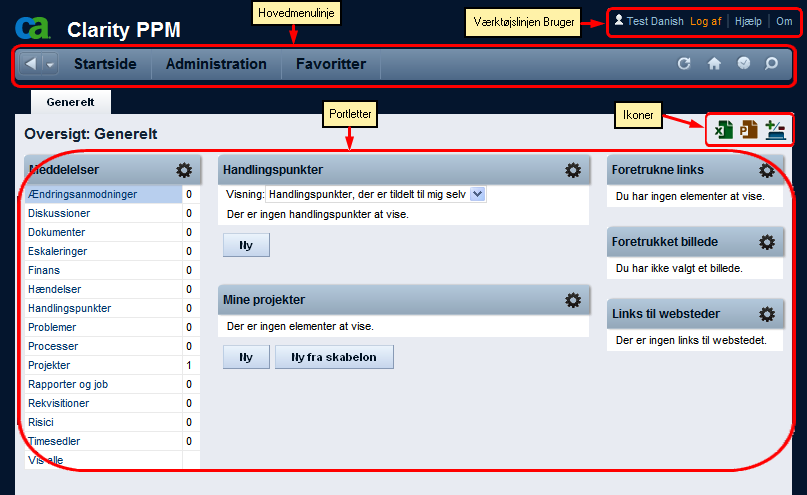Open the checkmark icon in menu bar
The width and height of the screenshot is (807, 495).
[743, 63]
